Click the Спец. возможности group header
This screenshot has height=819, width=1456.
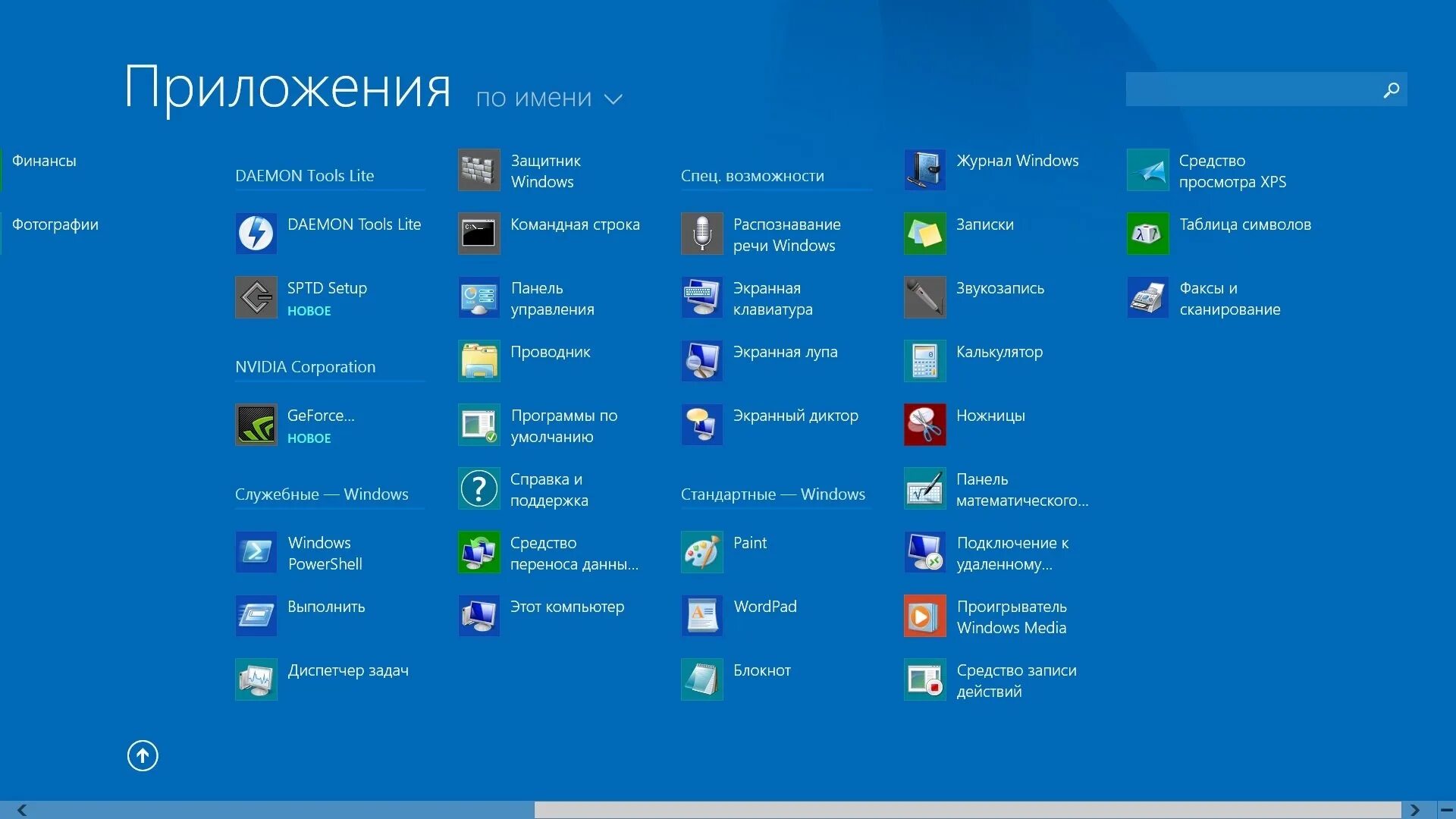[x=752, y=176]
